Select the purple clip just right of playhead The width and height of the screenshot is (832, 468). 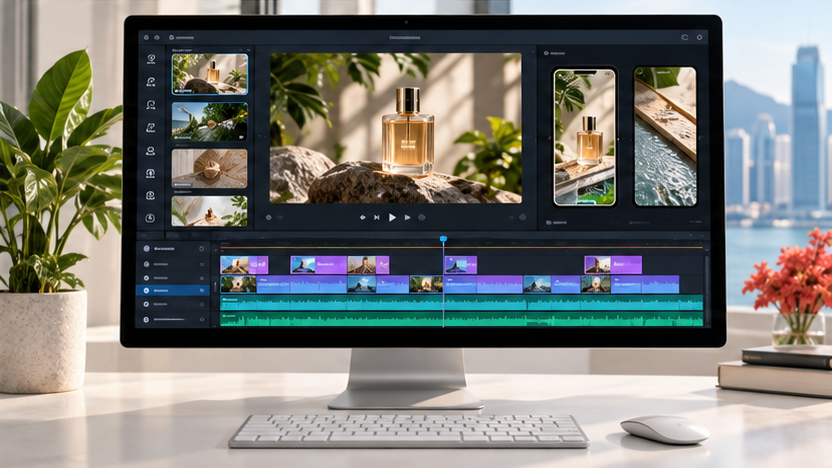pos(461,265)
